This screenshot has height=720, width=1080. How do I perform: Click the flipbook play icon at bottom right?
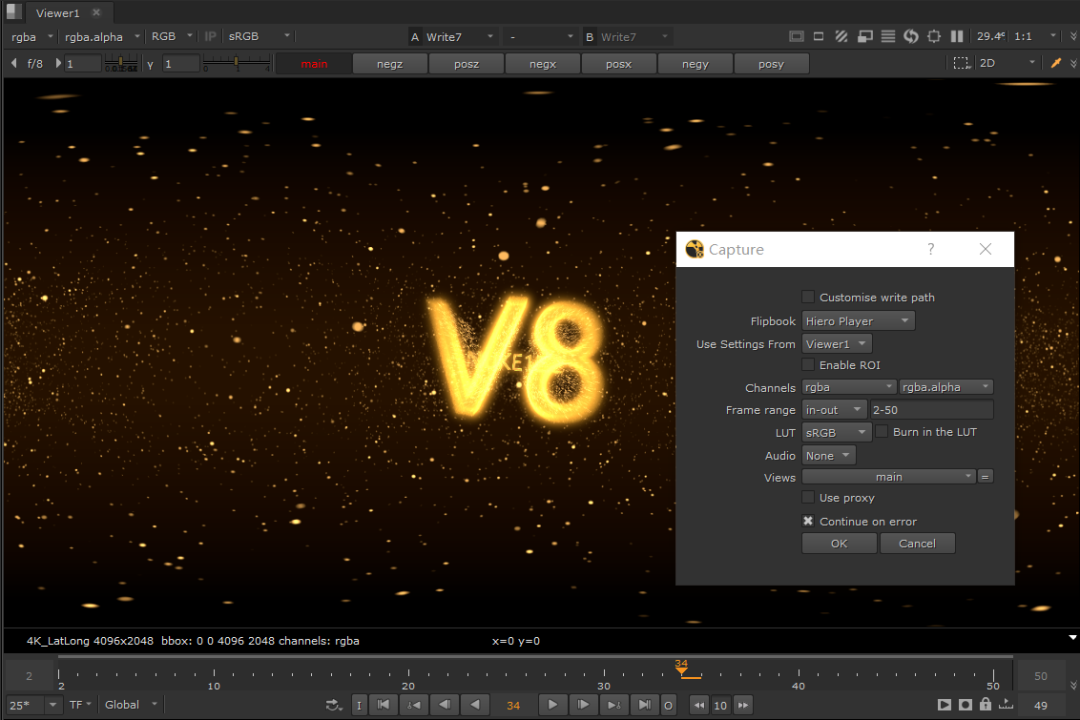(x=945, y=705)
